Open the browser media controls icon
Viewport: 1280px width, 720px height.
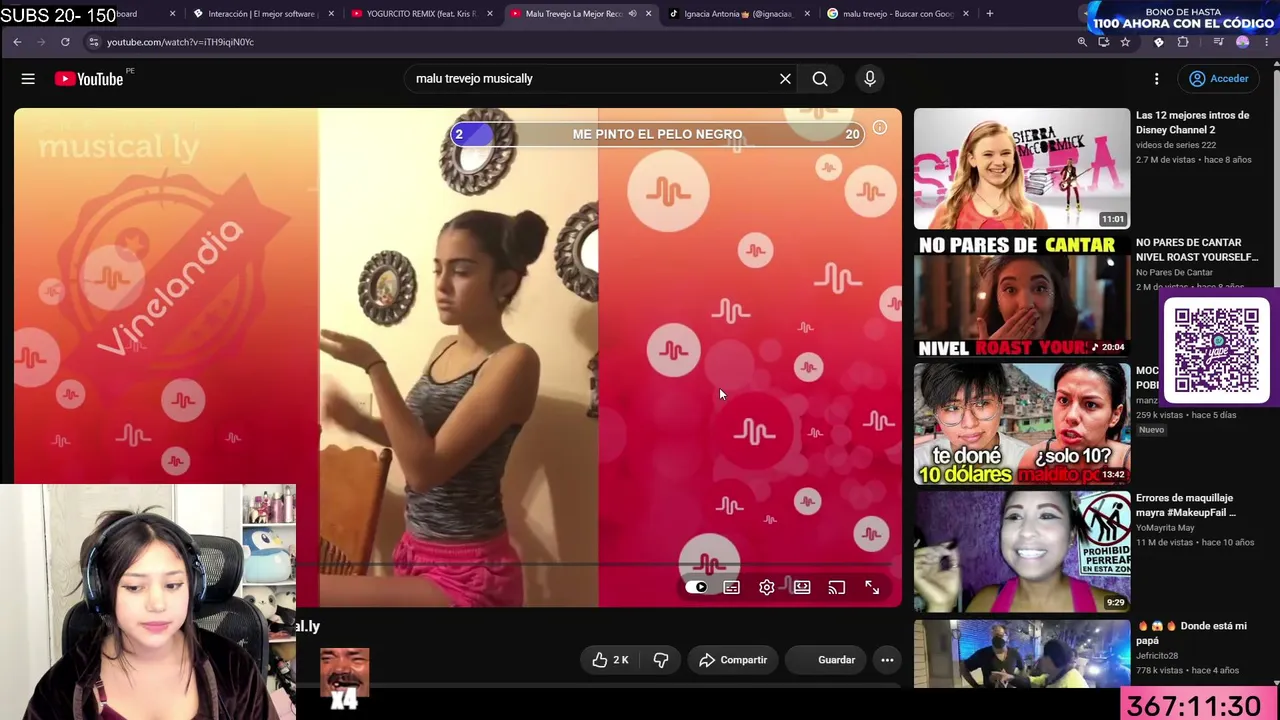point(1218,42)
